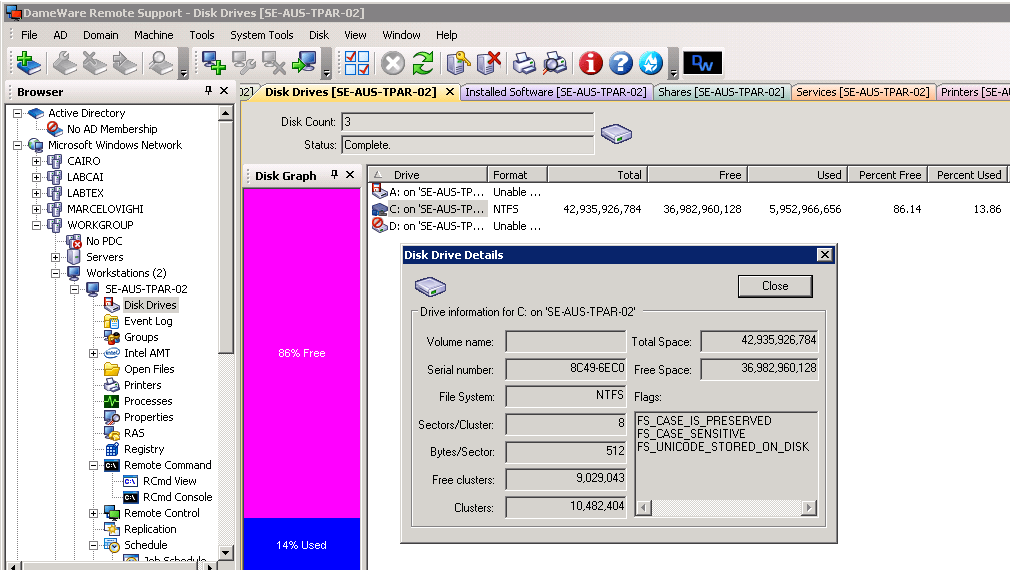Expand the Servers tree node

[55, 257]
